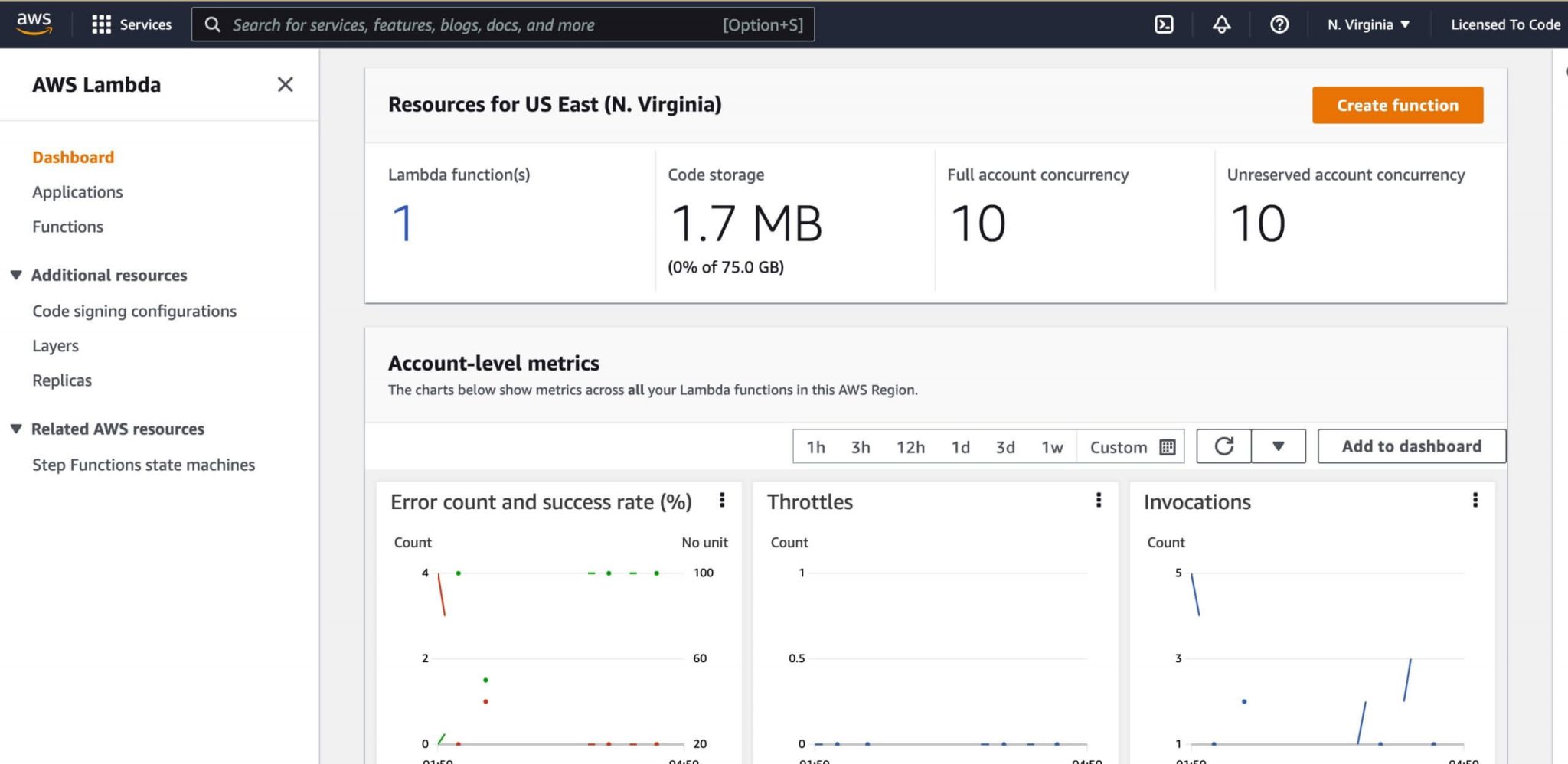Select the Dashboard menu item
The height and width of the screenshot is (764, 1568).
[73, 157]
